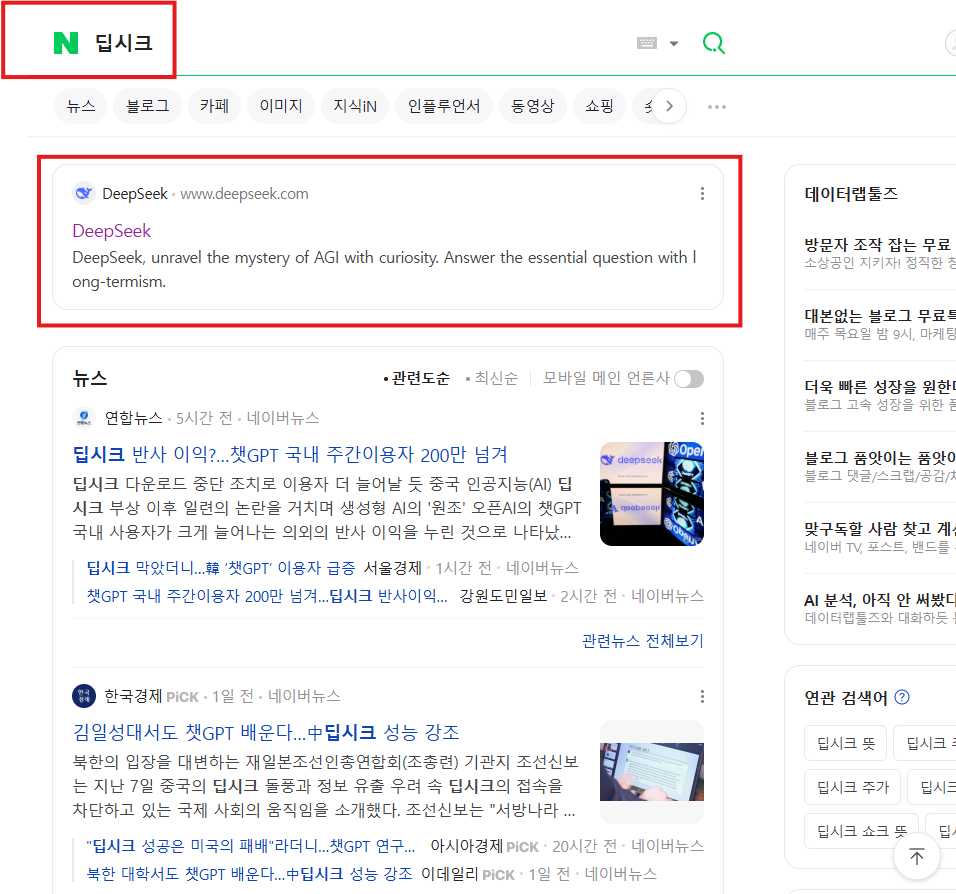Click the green Naver N logo
Image resolution: width=956 pixels, height=894 pixels.
(x=66, y=43)
